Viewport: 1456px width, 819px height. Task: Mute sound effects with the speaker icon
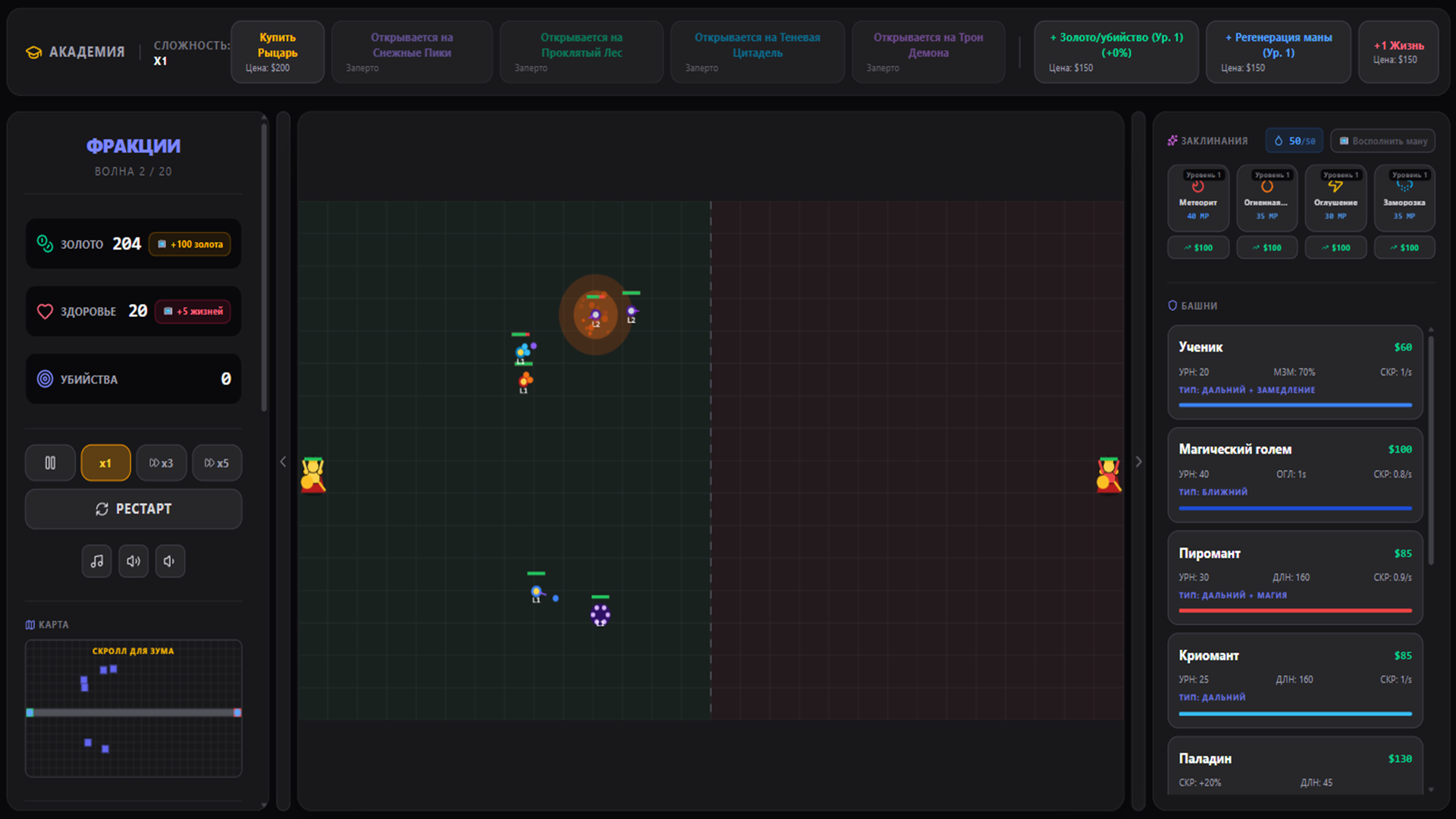click(170, 561)
